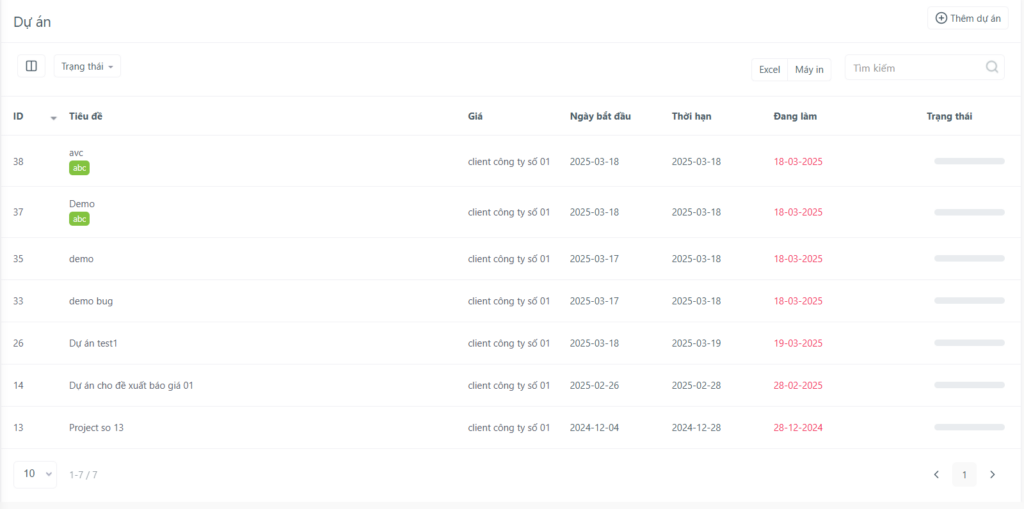Open the demo bug project
1024x509 pixels.
tap(91, 301)
